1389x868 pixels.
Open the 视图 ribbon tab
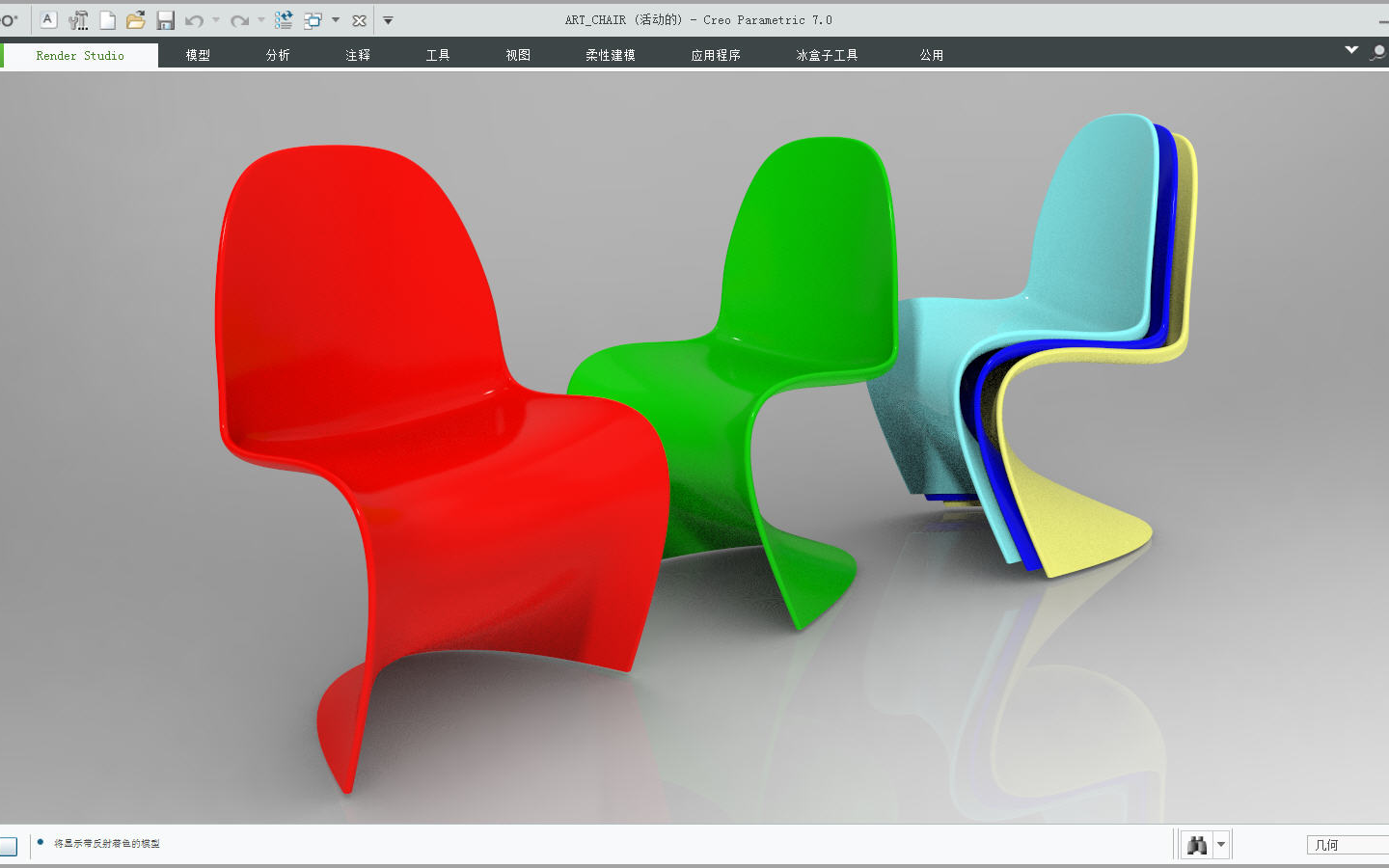point(518,56)
